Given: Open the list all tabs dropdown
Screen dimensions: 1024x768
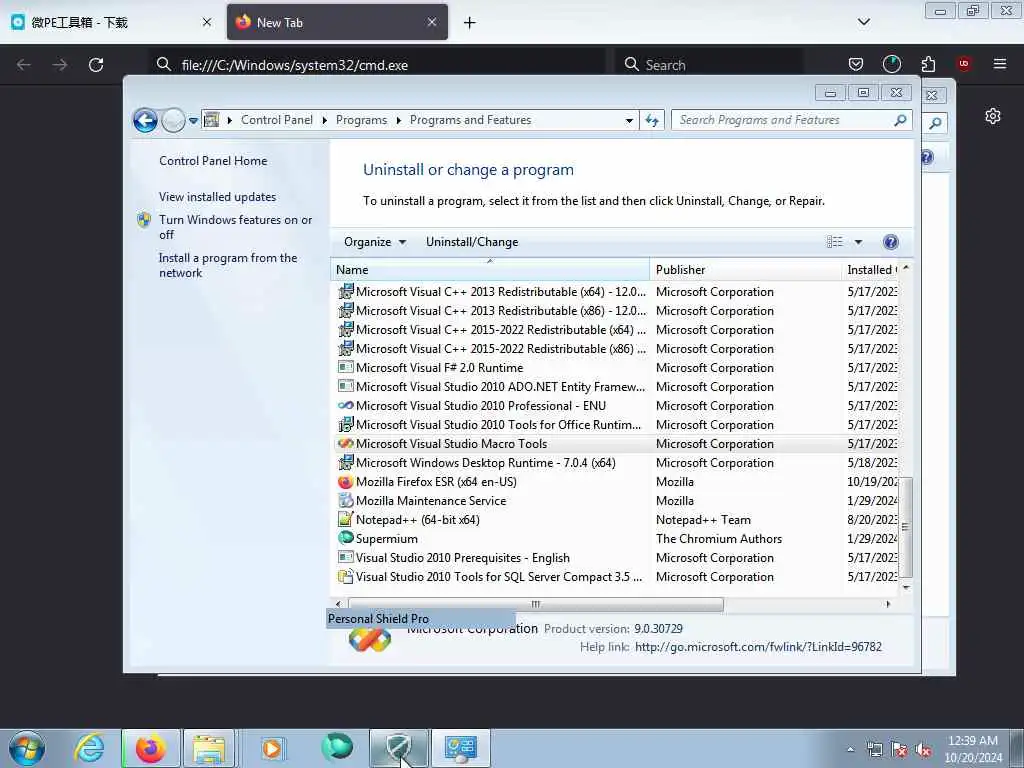Looking at the screenshot, I should [863, 22].
